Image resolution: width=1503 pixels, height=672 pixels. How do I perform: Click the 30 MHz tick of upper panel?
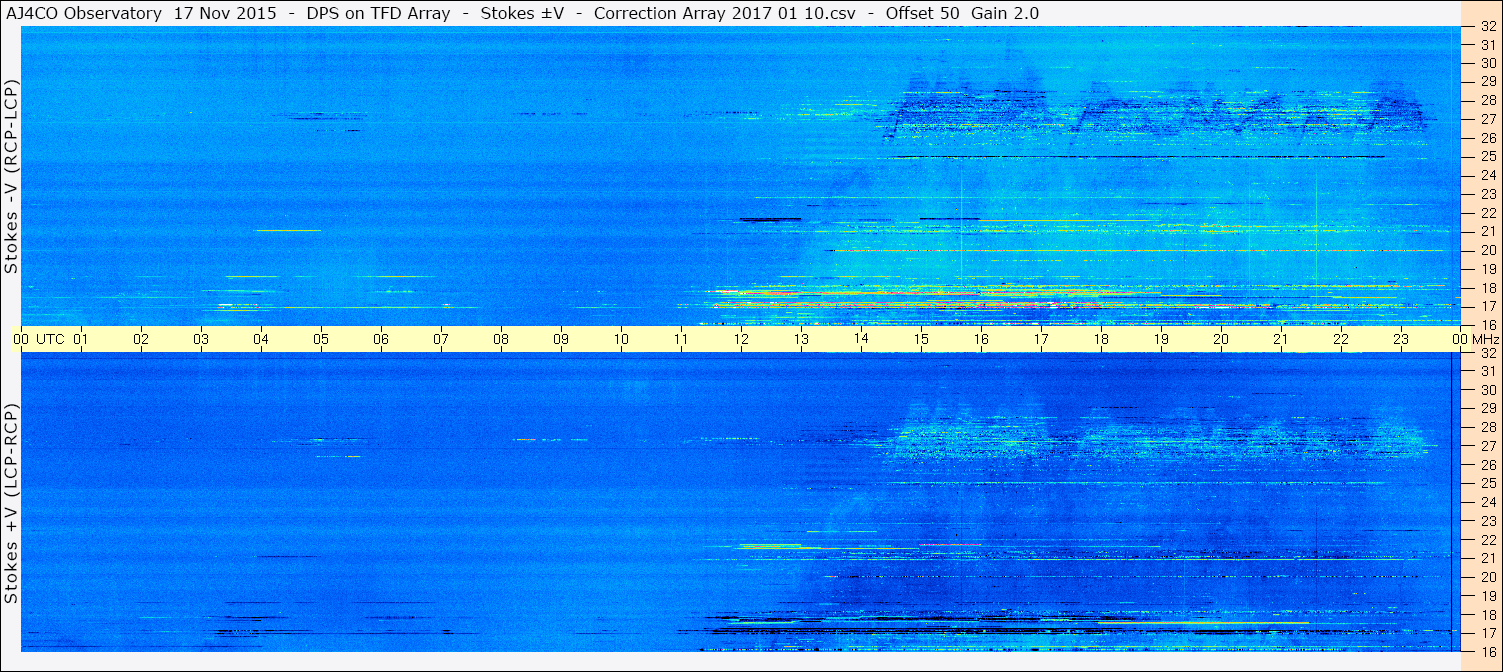pyautogui.click(x=1488, y=63)
